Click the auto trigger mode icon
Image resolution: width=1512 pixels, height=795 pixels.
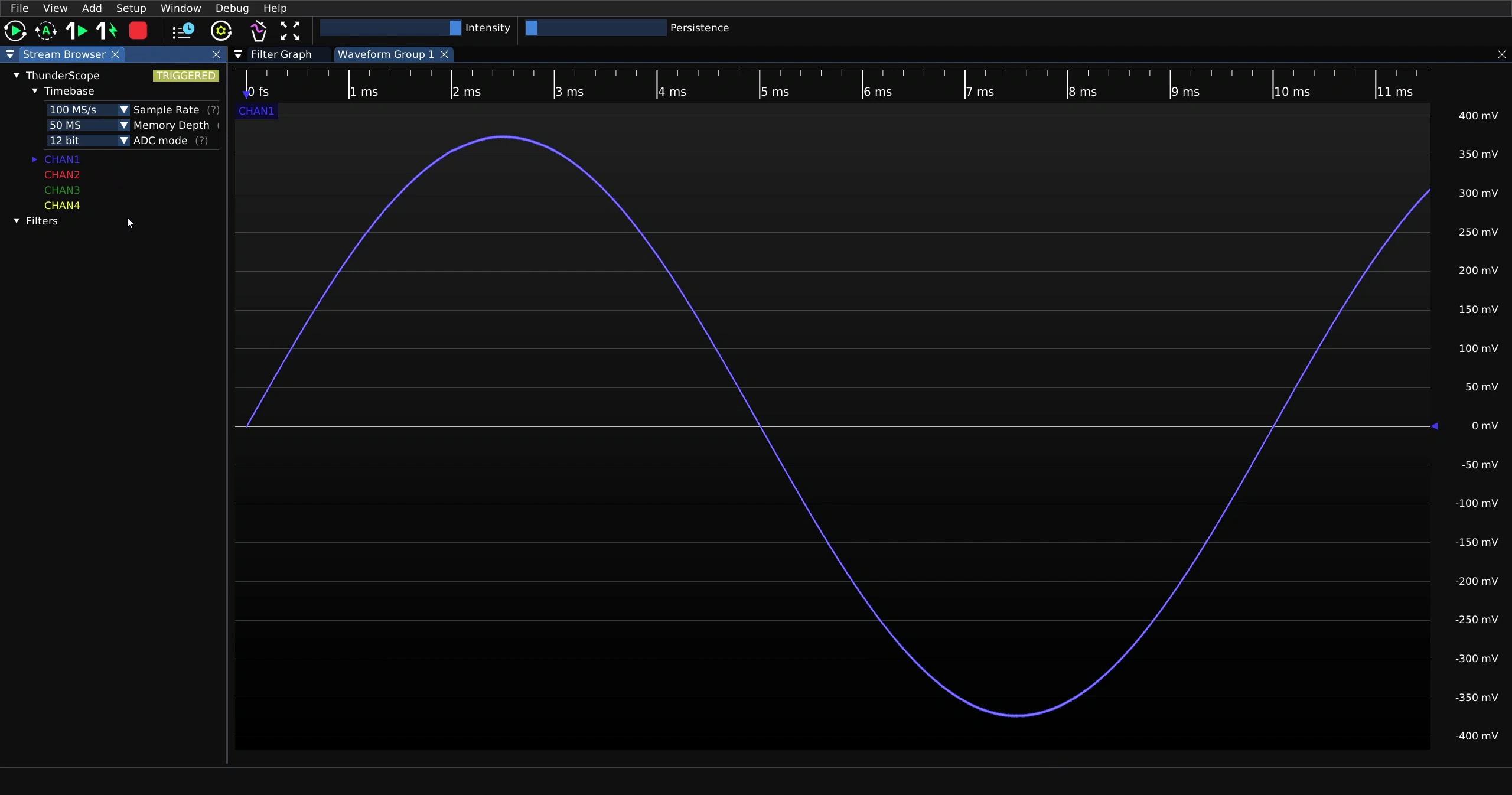tap(46, 31)
